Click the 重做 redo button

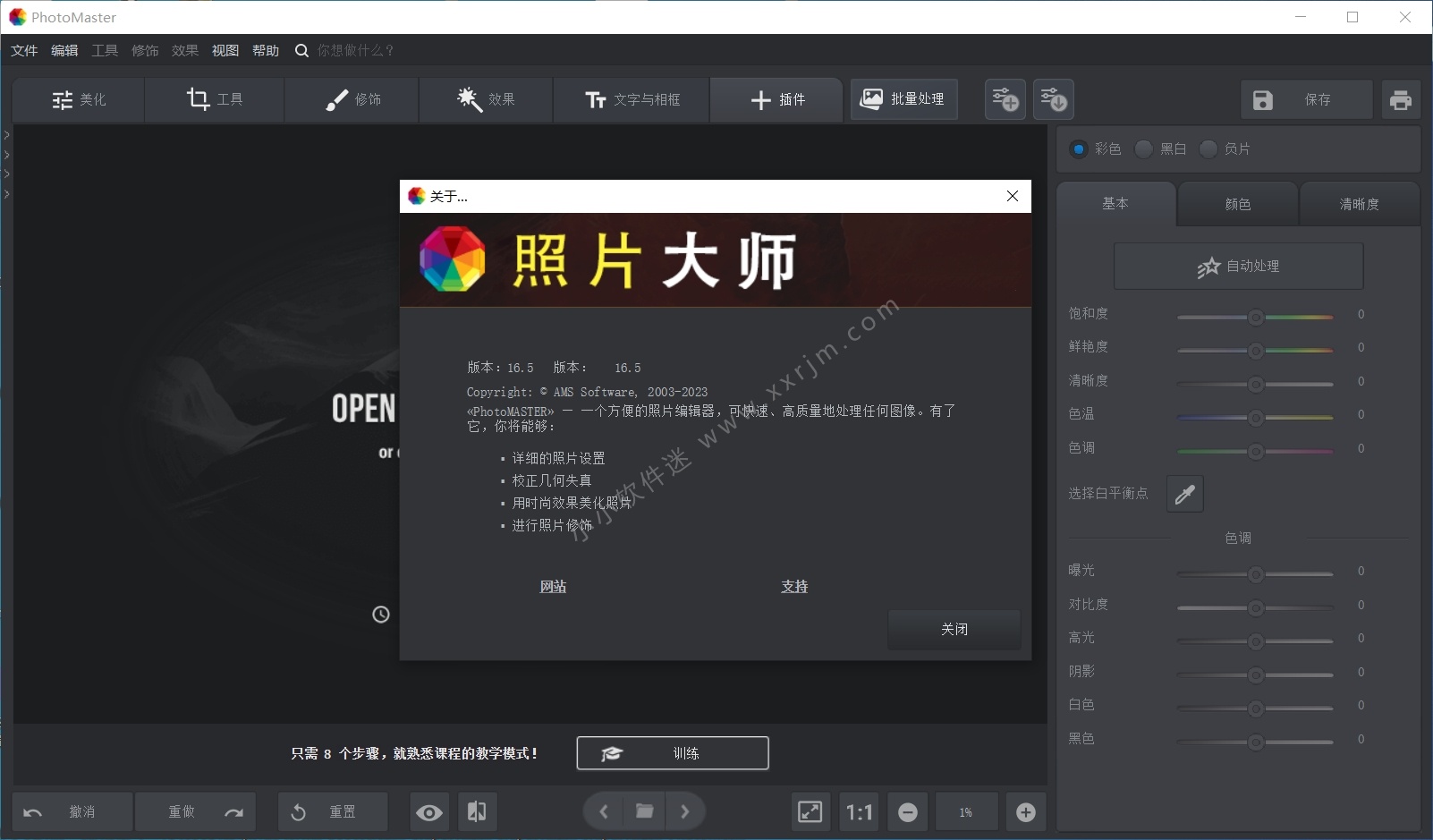coord(196,811)
